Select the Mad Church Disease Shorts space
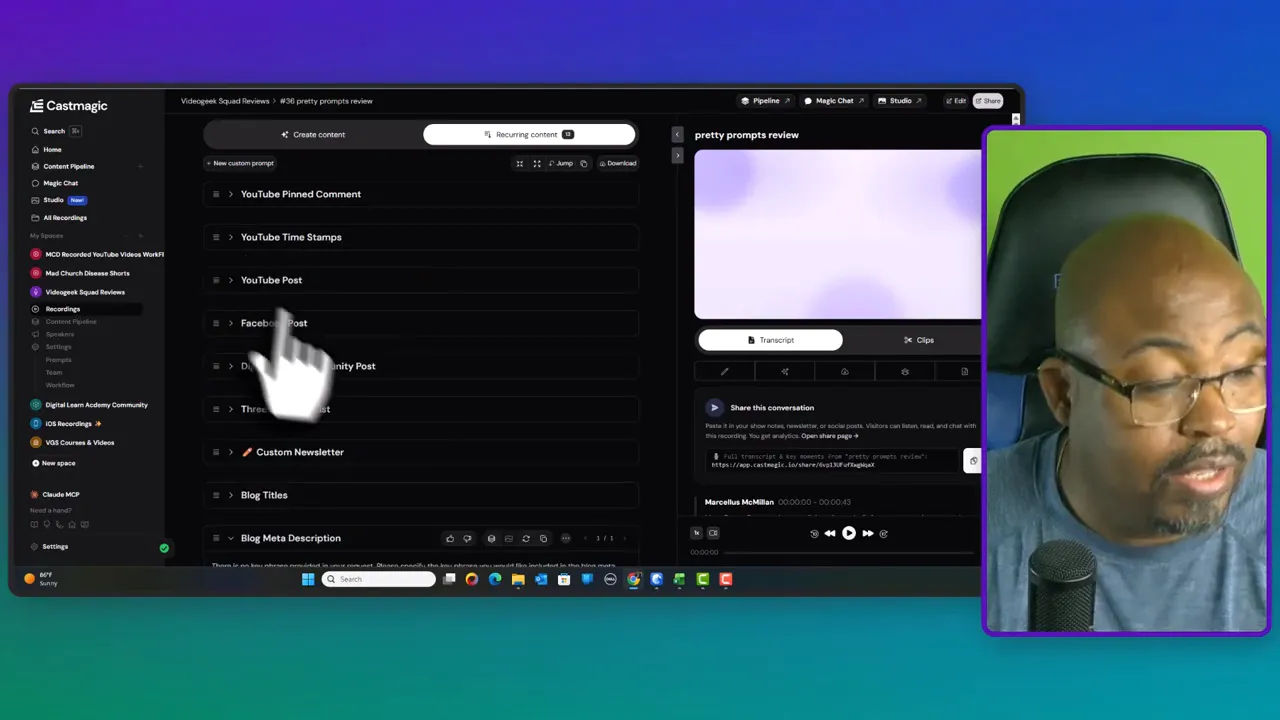 [x=80, y=273]
